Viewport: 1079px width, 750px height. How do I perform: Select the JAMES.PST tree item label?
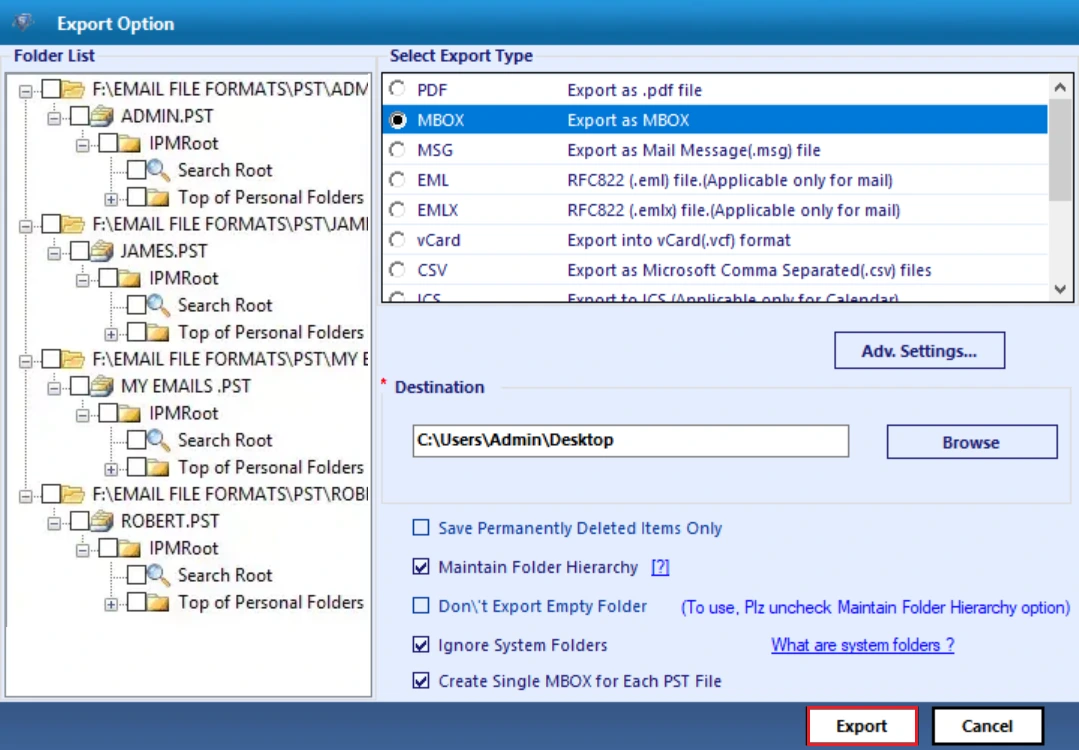164,251
